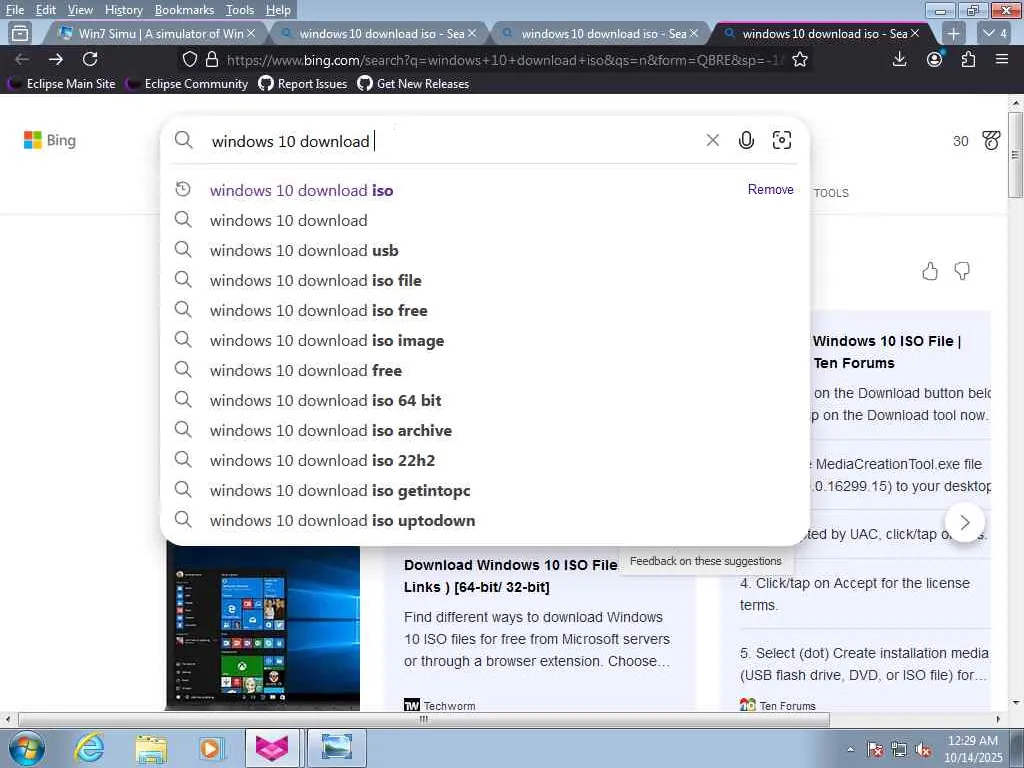Click the horizontal scrollbar thumb

click(424, 719)
